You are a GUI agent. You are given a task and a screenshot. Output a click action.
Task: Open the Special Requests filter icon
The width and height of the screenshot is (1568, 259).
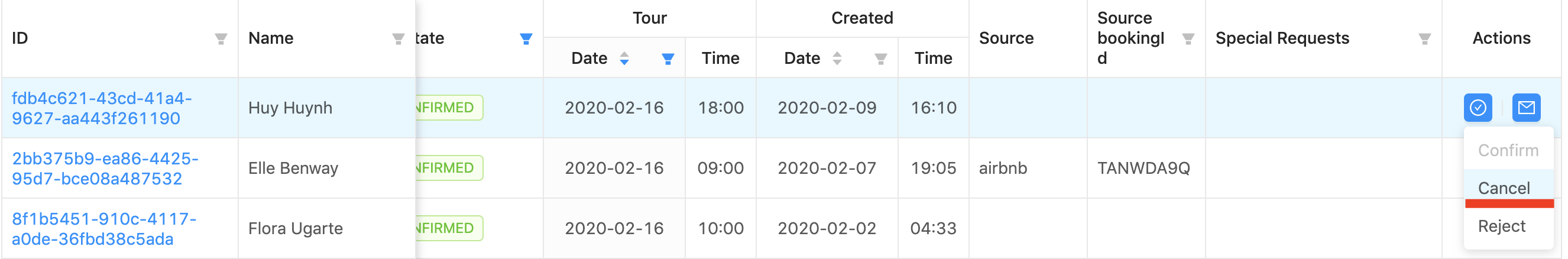click(1424, 39)
